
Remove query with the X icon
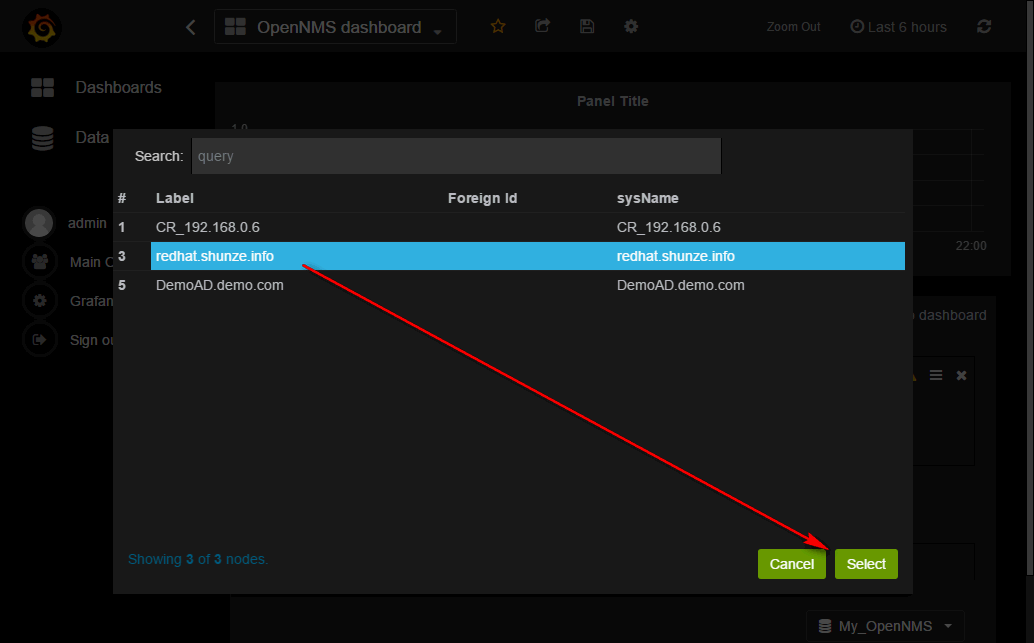click(x=961, y=375)
